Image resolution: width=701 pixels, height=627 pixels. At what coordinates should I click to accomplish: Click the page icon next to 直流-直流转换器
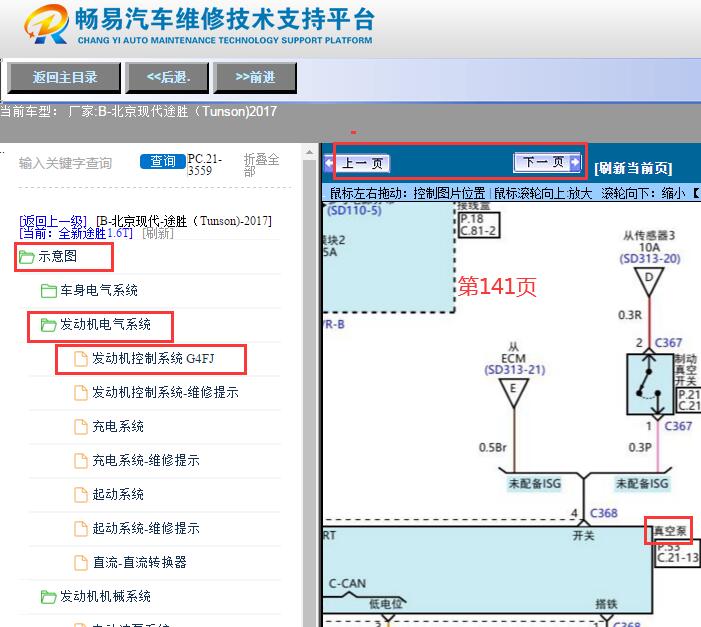click(80, 563)
